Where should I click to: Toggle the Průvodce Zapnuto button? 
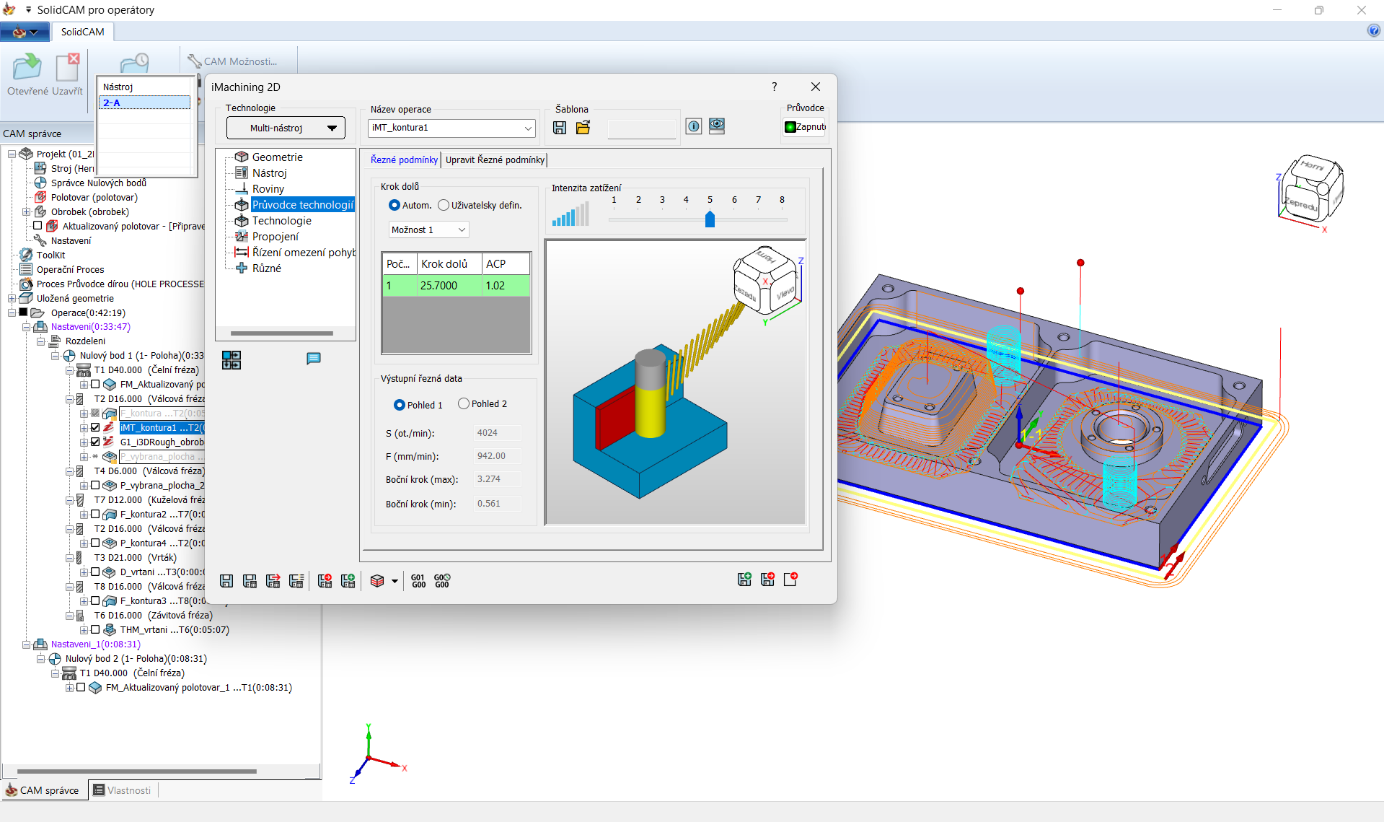[804, 127]
